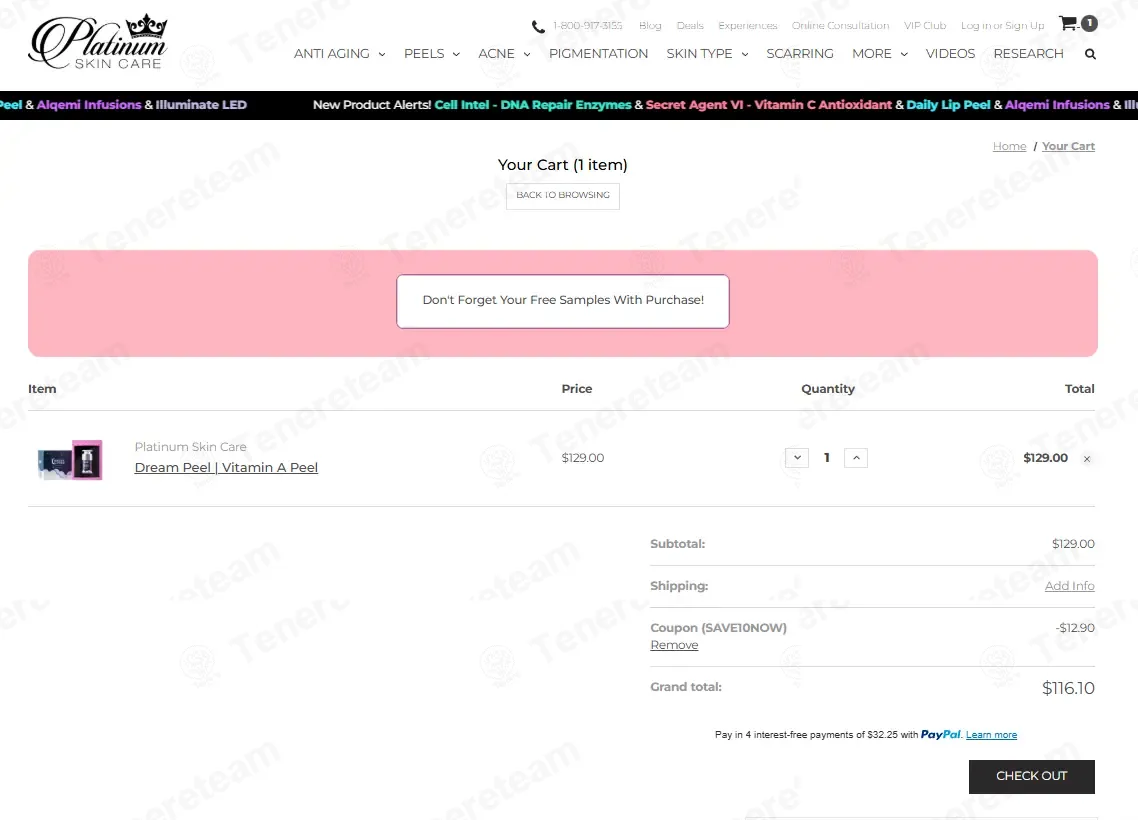Call the 1-800-917-3155 number link

pyautogui.click(x=587, y=25)
